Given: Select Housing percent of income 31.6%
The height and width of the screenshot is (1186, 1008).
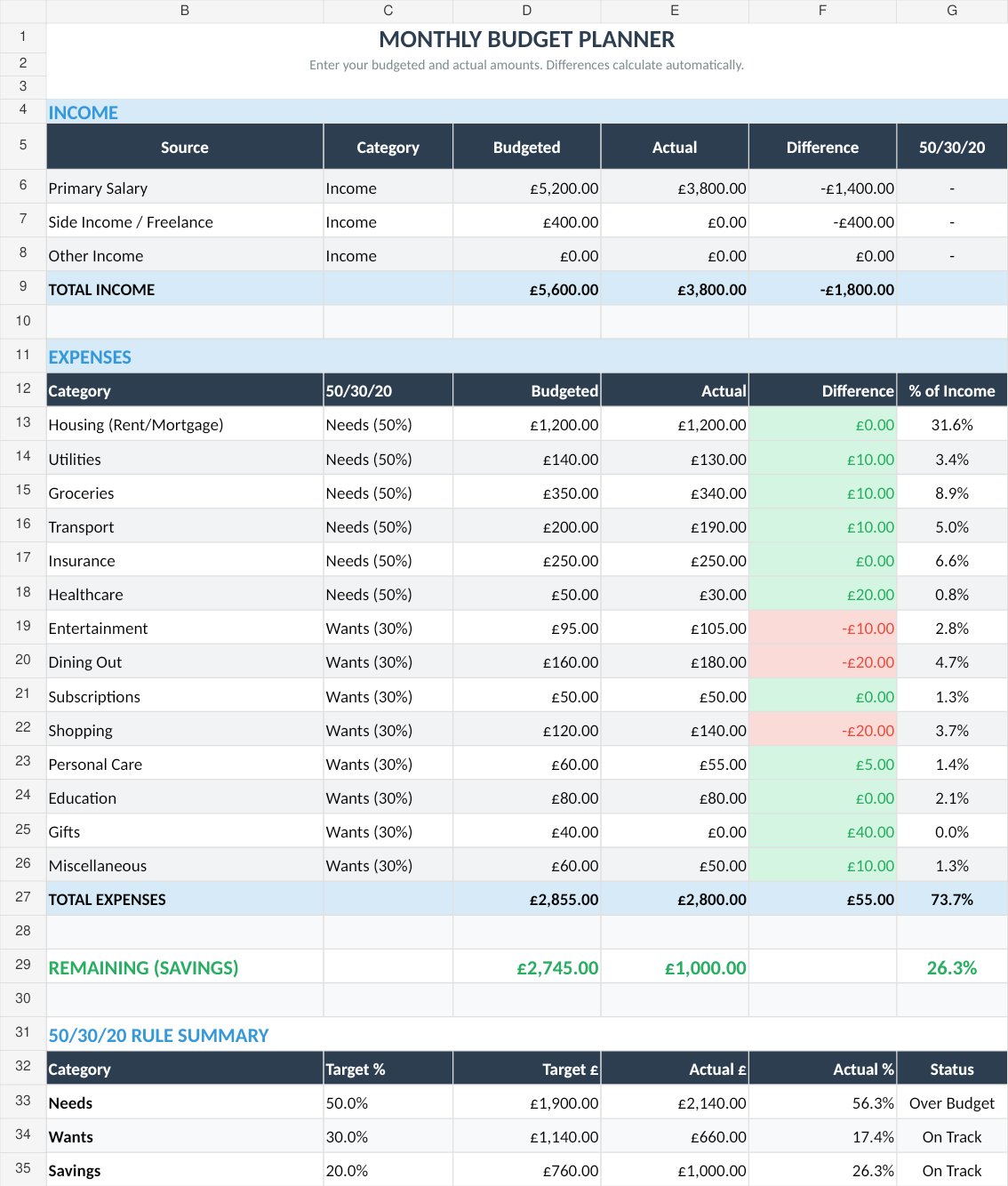Looking at the screenshot, I should (952, 424).
